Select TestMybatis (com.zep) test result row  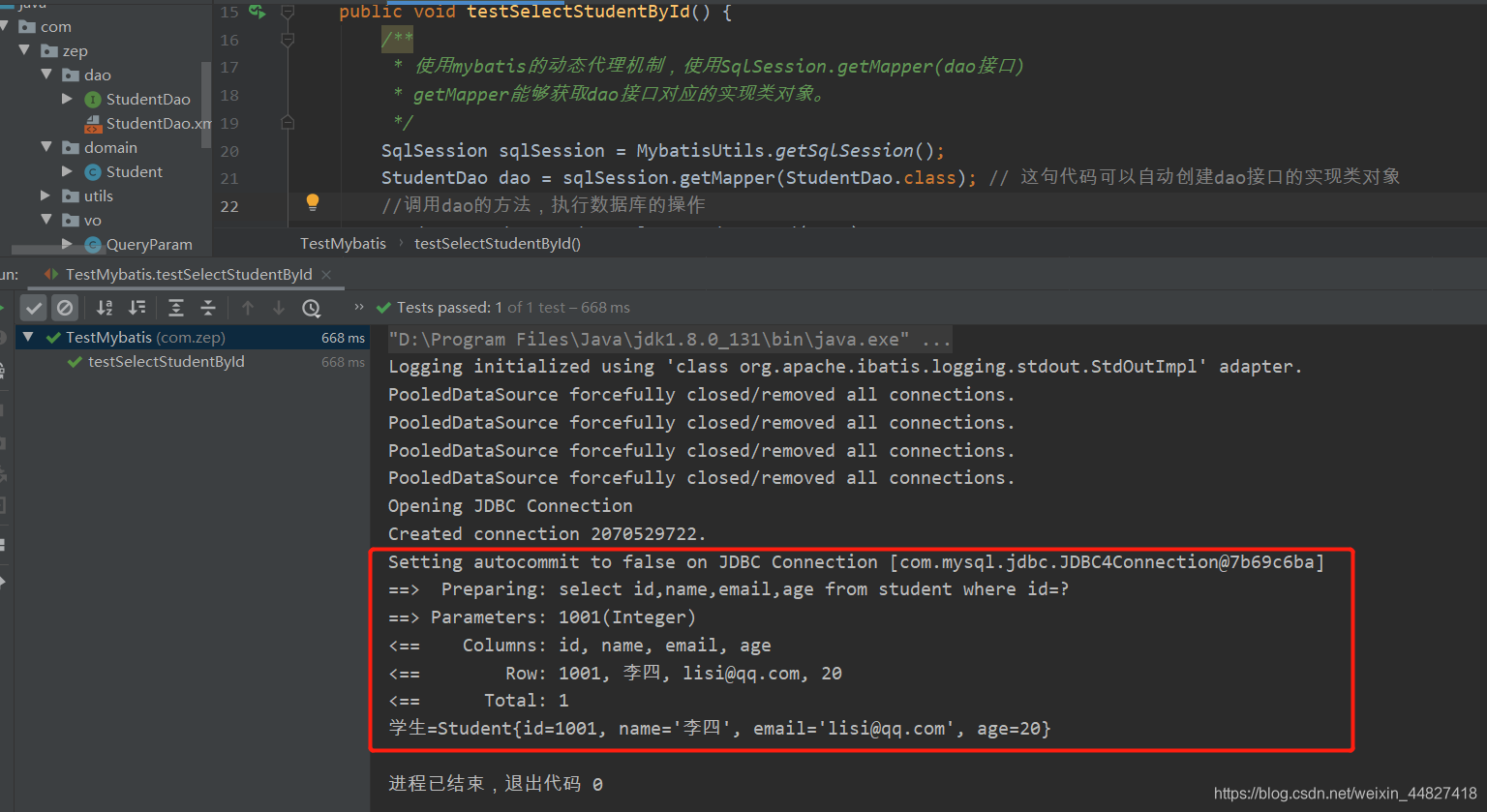(192, 337)
